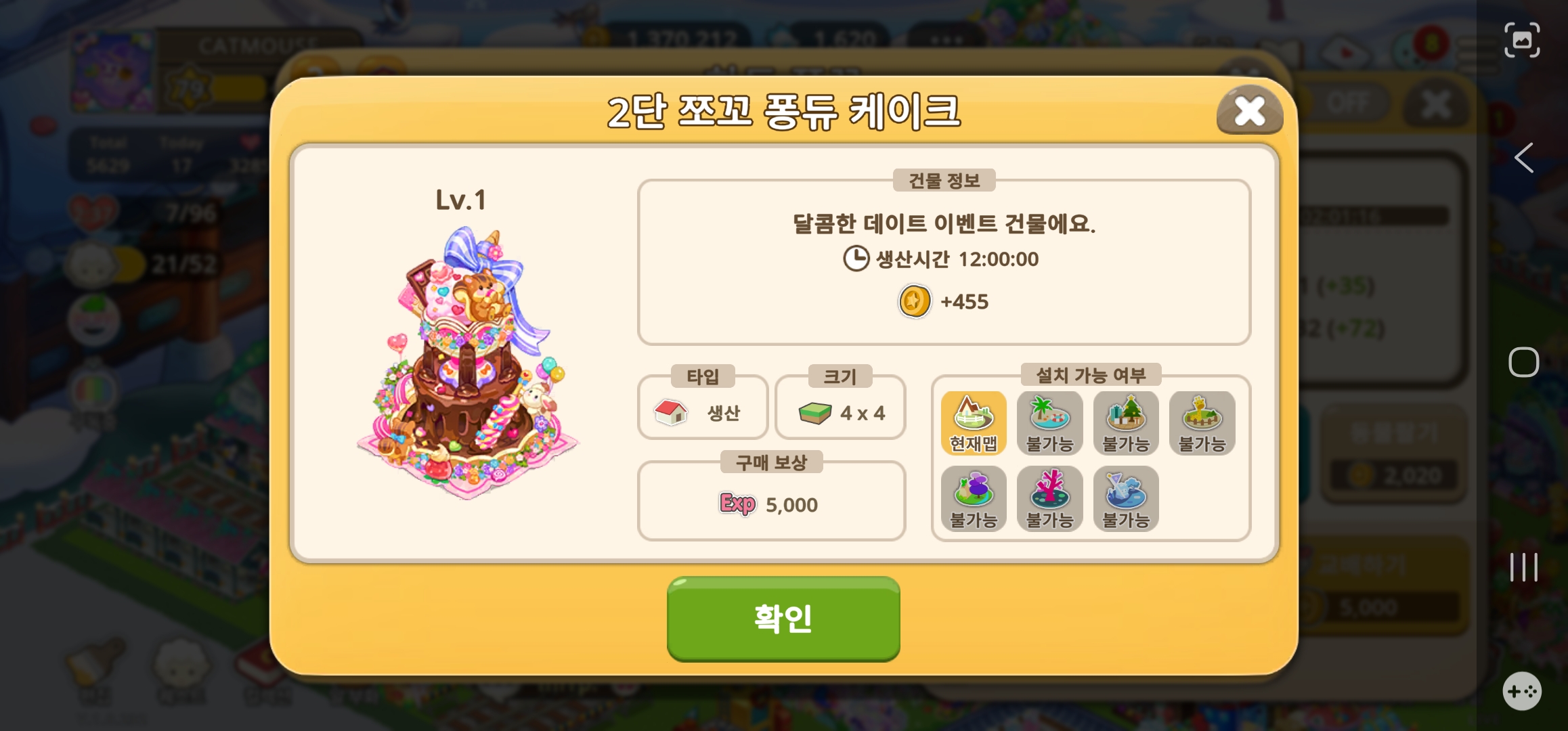Open the Android recent apps button

[x=1523, y=567]
